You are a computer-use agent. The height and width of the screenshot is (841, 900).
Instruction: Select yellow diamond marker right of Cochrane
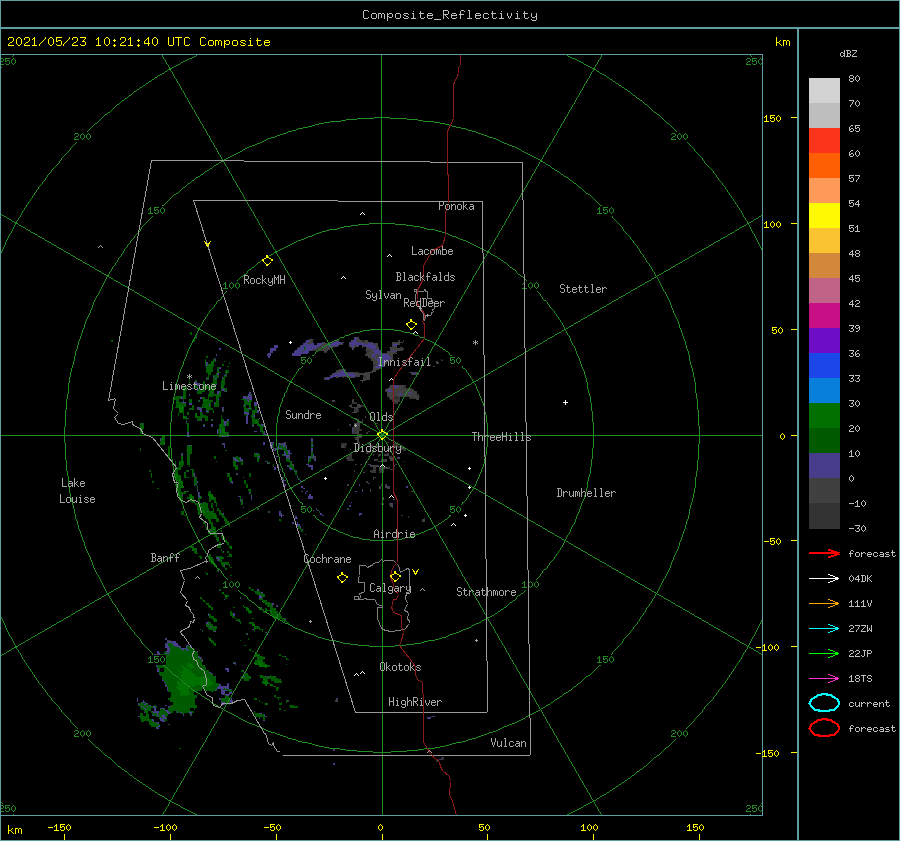(x=342, y=578)
